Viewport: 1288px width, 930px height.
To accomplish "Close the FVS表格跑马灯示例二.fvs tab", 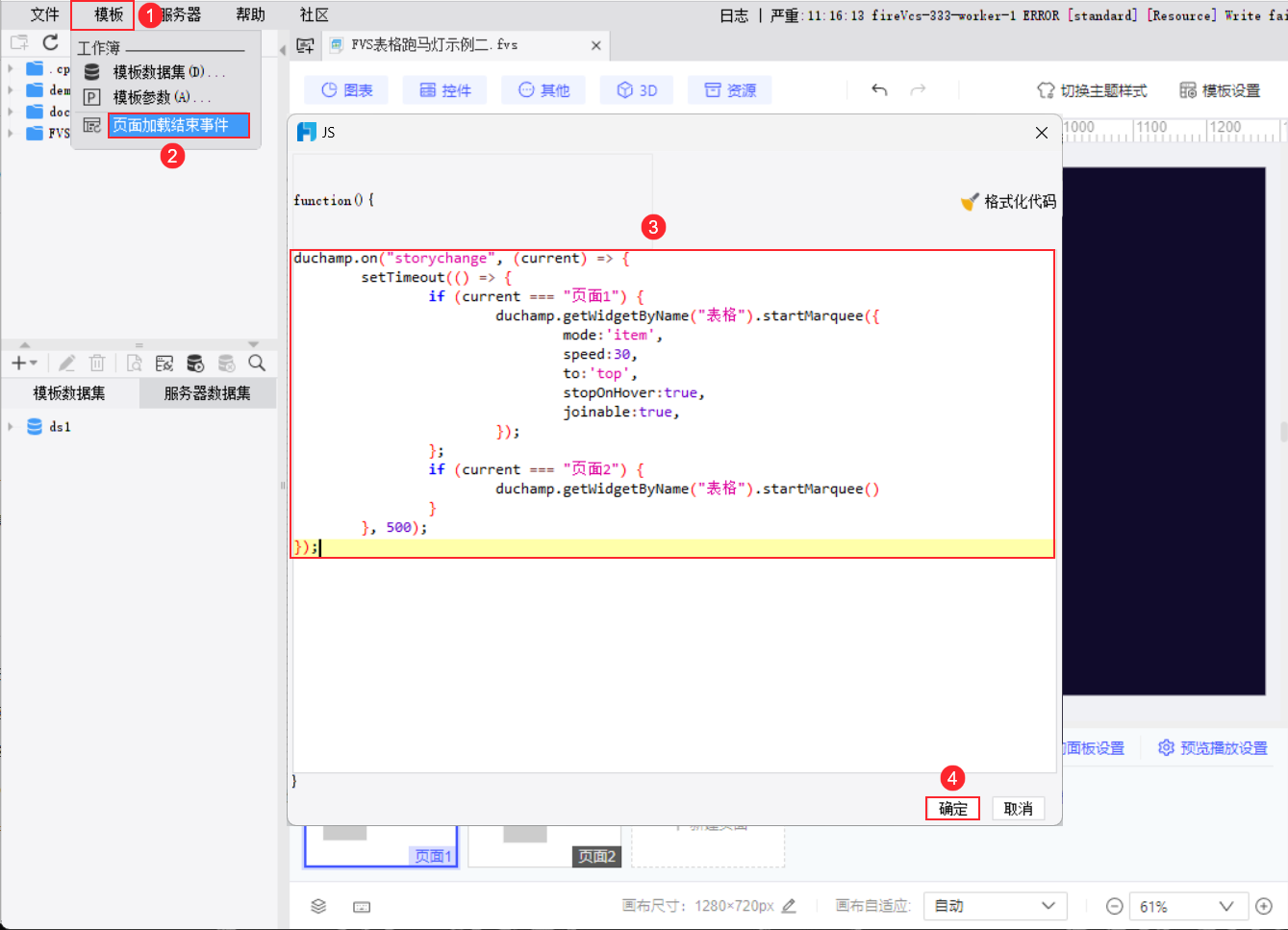I will click(x=596, y=45).
